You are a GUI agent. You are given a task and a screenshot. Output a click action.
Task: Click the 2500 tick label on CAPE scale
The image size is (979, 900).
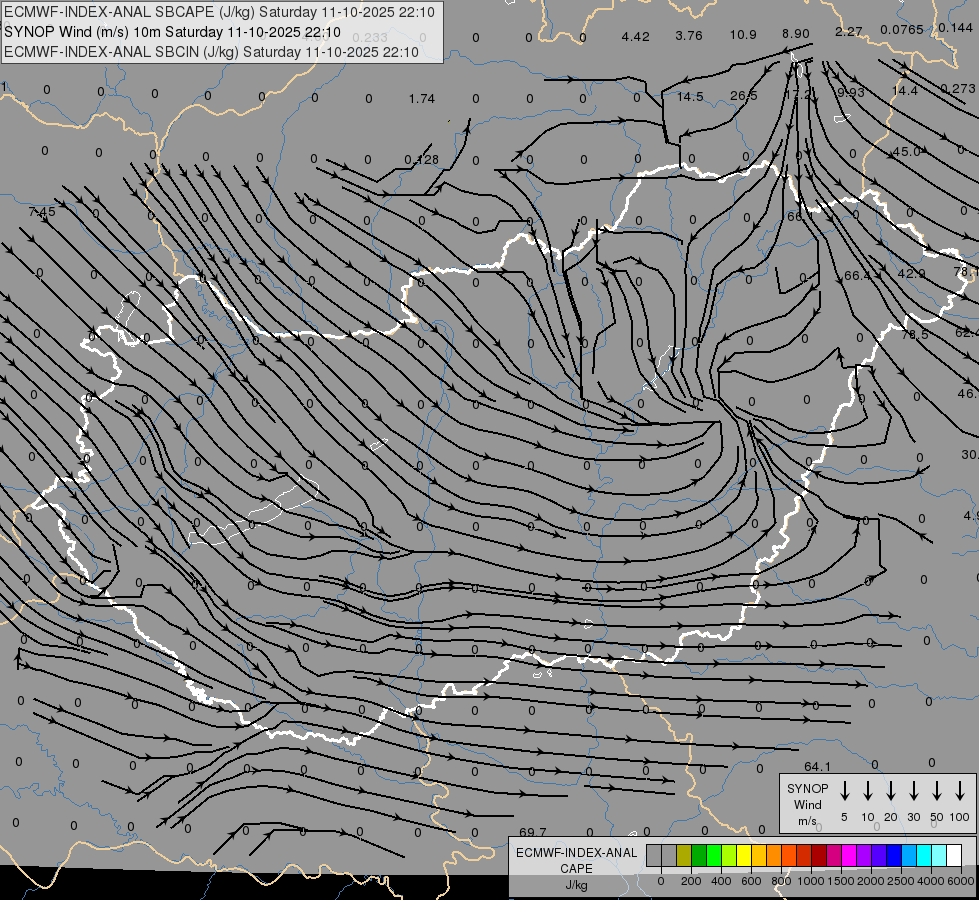(901, 881)
